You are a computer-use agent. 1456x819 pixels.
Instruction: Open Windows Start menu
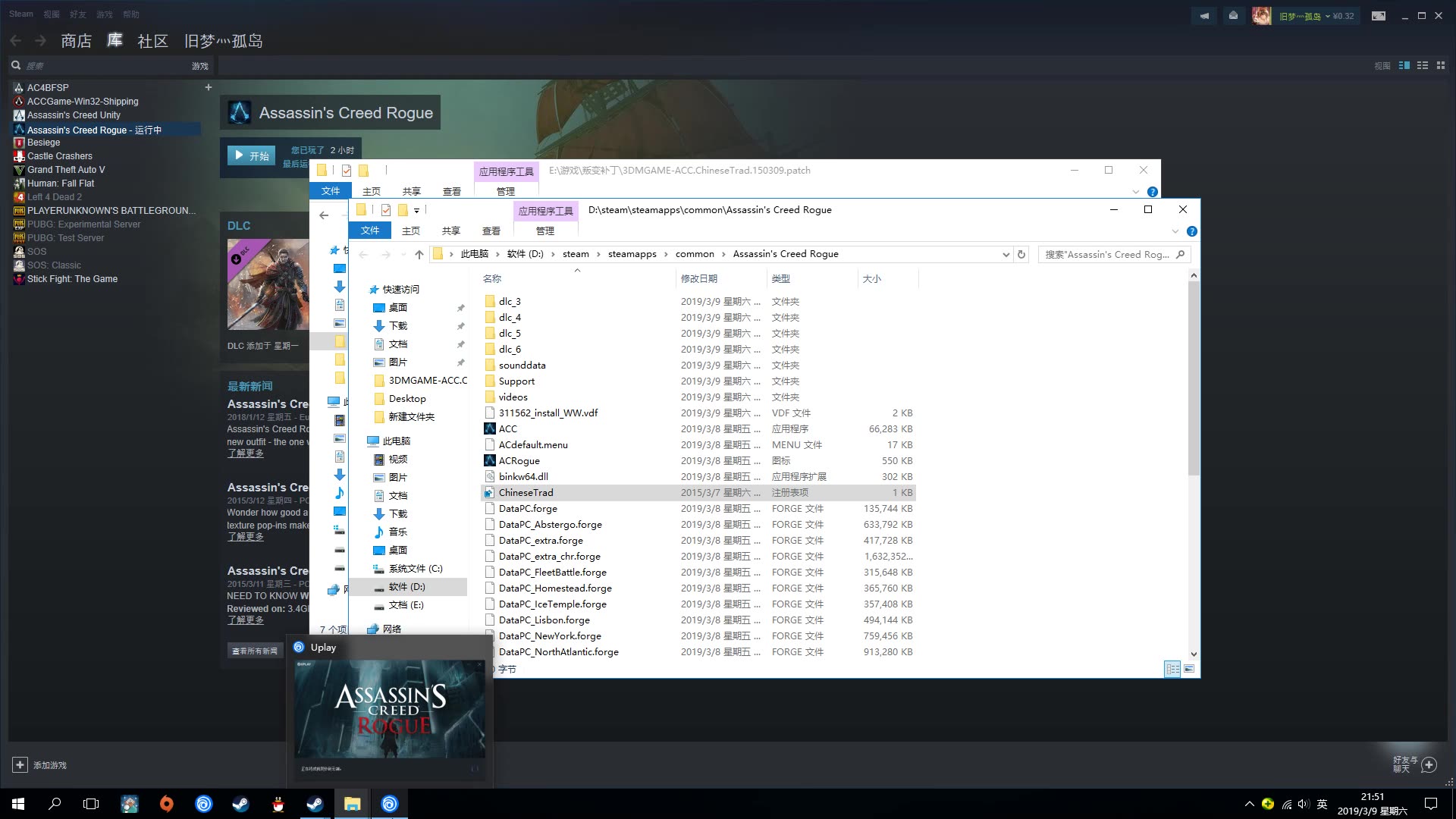[18, 804]
